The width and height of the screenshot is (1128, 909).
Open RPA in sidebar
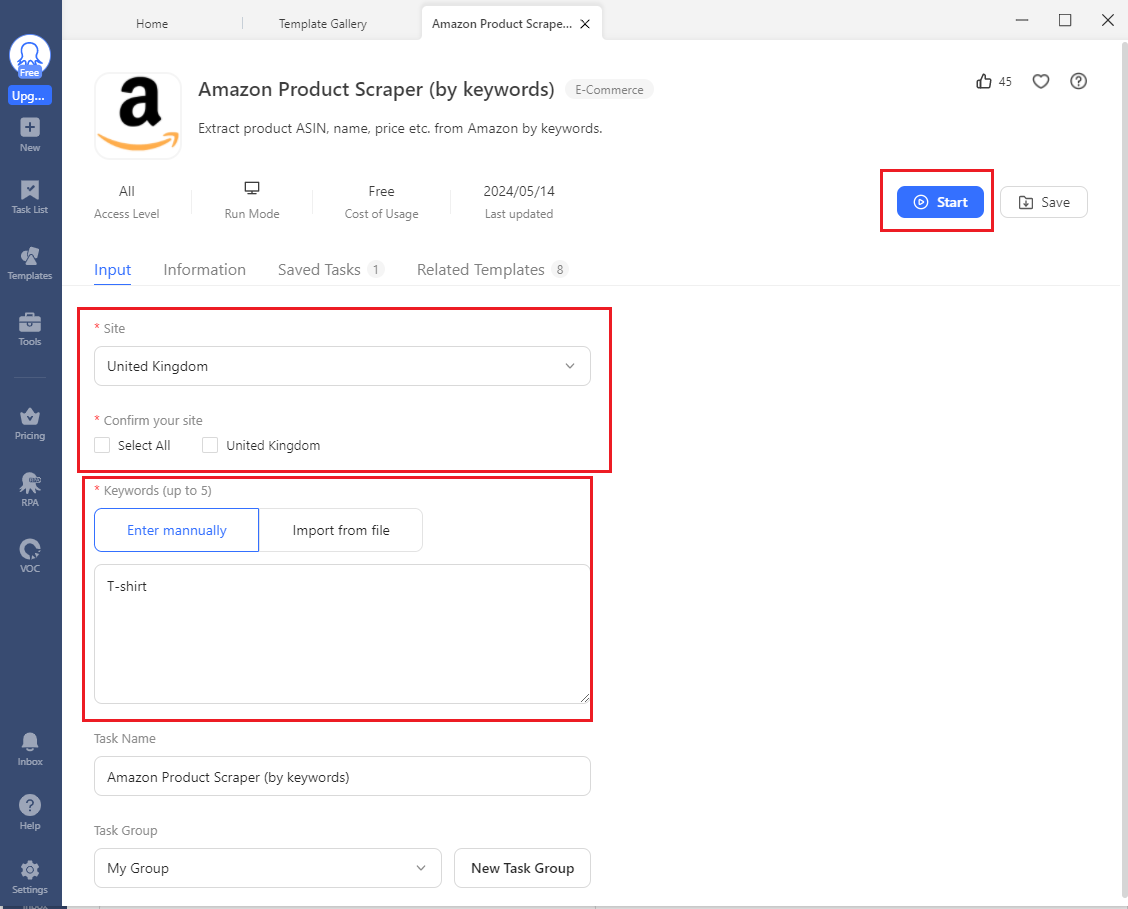(29, 490)
